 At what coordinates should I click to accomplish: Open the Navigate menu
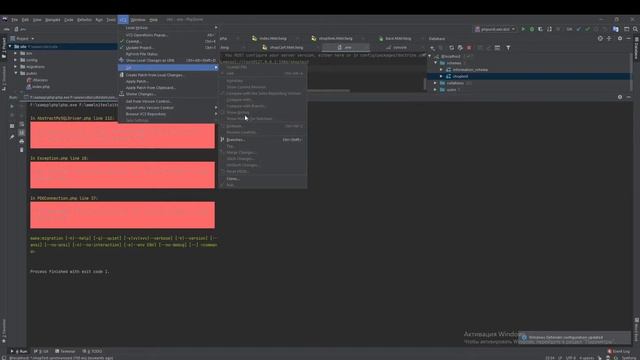[53, 20]
